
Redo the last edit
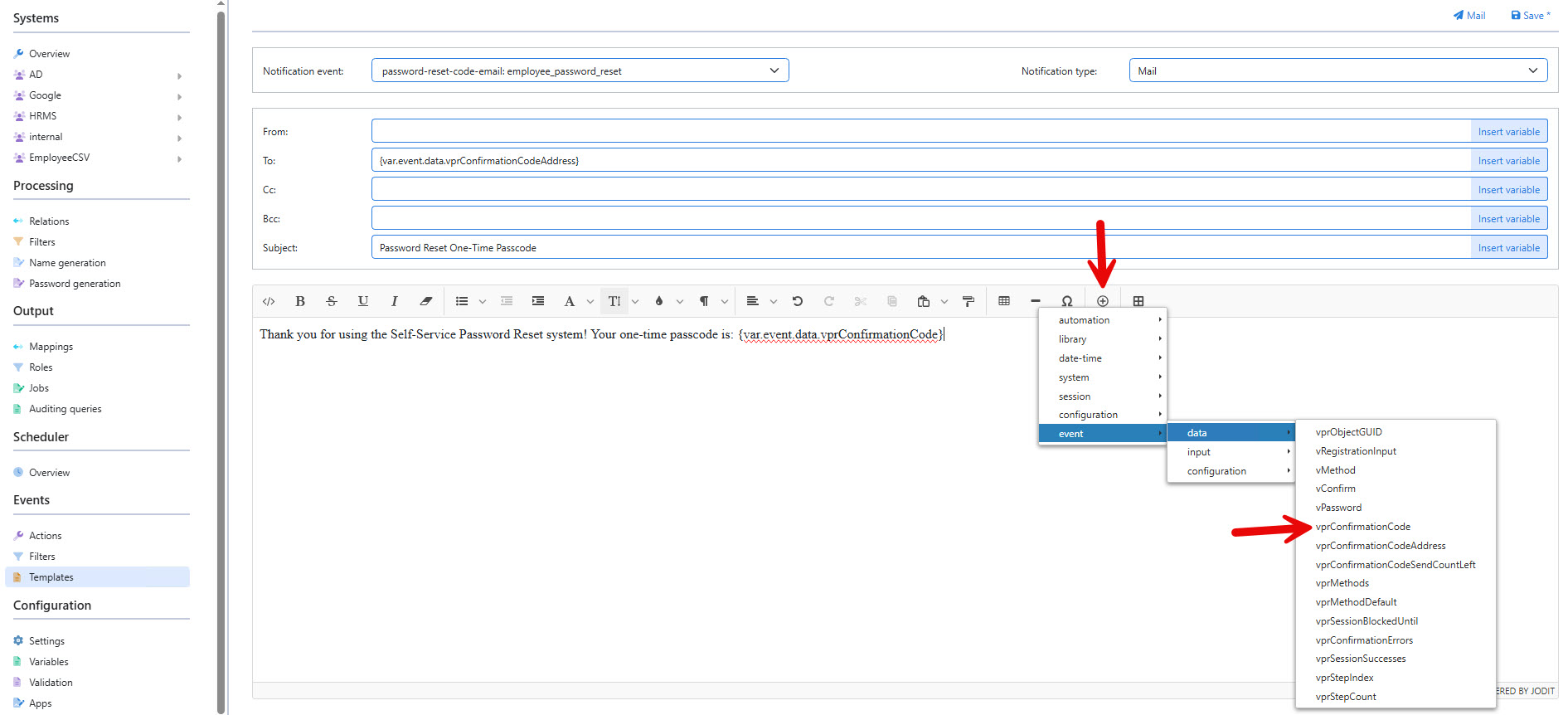[x=829, y=301]
